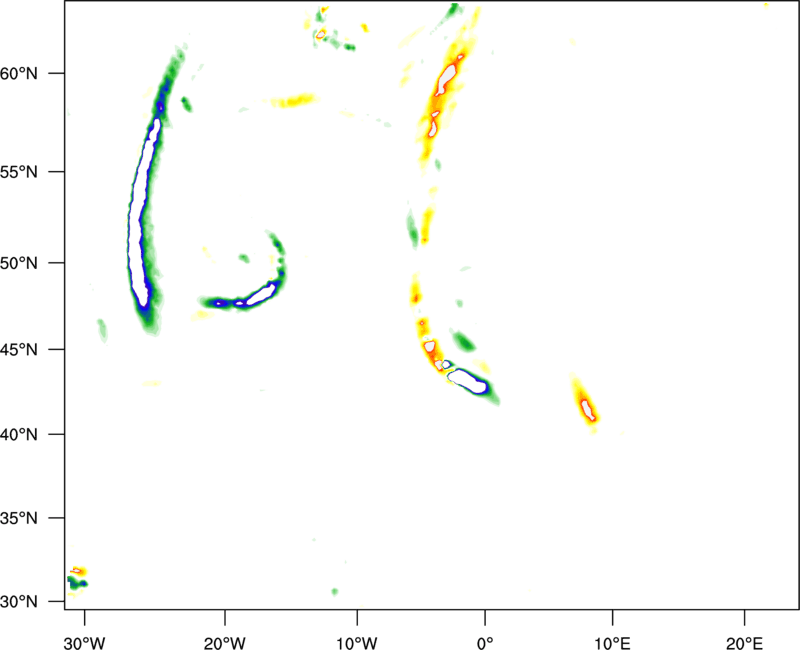Click the 20°E longitude label
Screen dimensions: 800x650
point(744,643)
